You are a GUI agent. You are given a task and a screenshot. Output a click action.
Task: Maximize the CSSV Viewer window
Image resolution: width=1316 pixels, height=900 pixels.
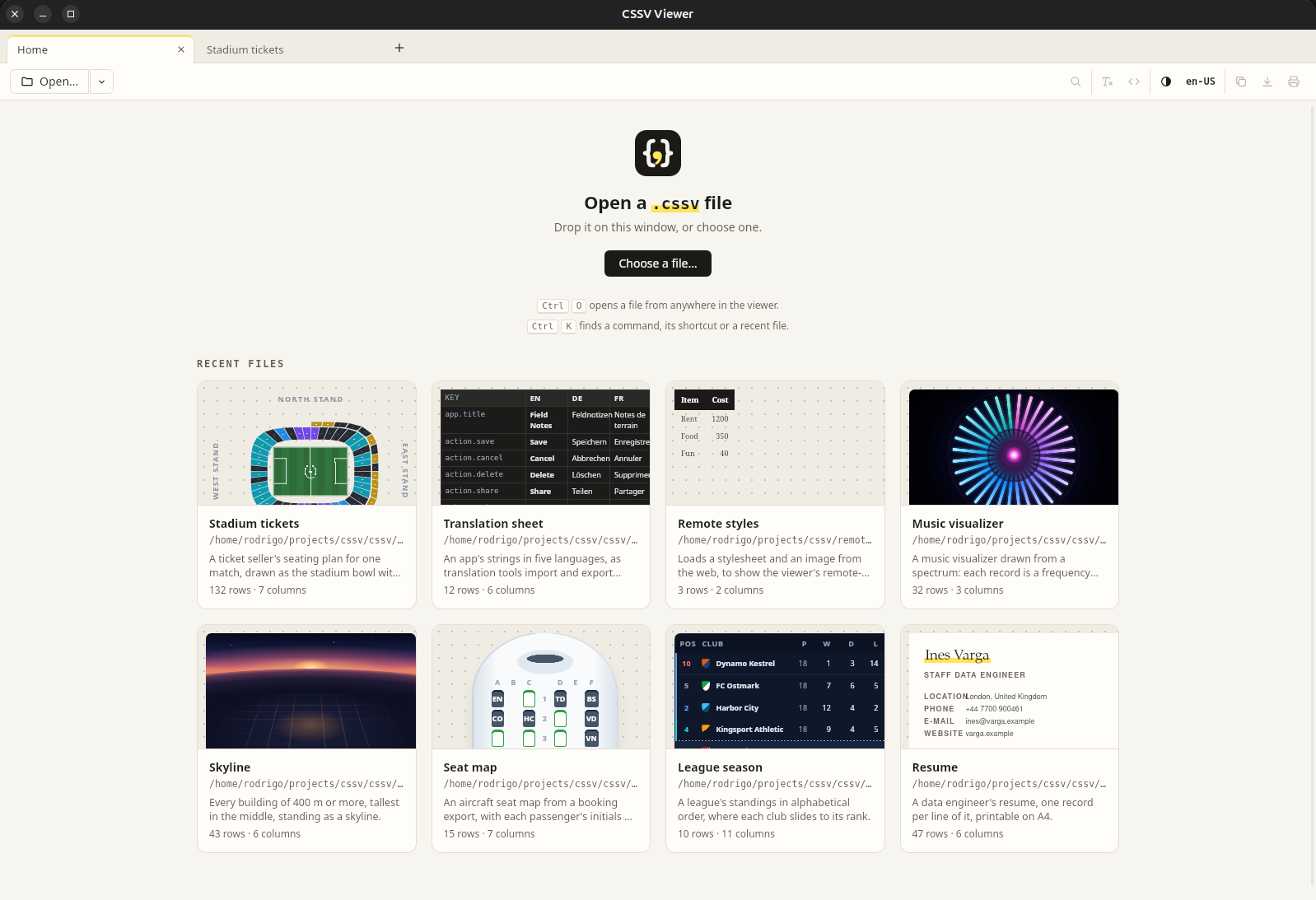(71, 14)
